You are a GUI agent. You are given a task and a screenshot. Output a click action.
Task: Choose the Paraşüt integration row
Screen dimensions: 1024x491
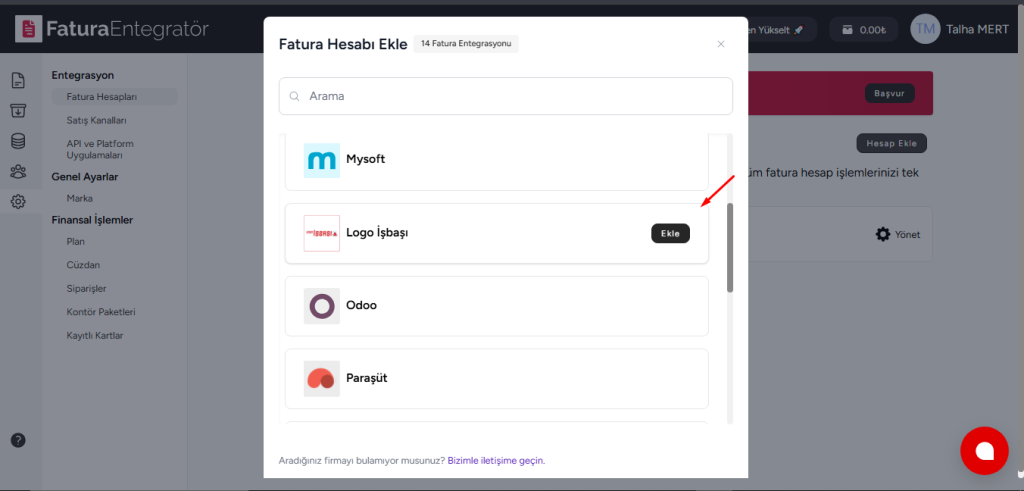496,379
